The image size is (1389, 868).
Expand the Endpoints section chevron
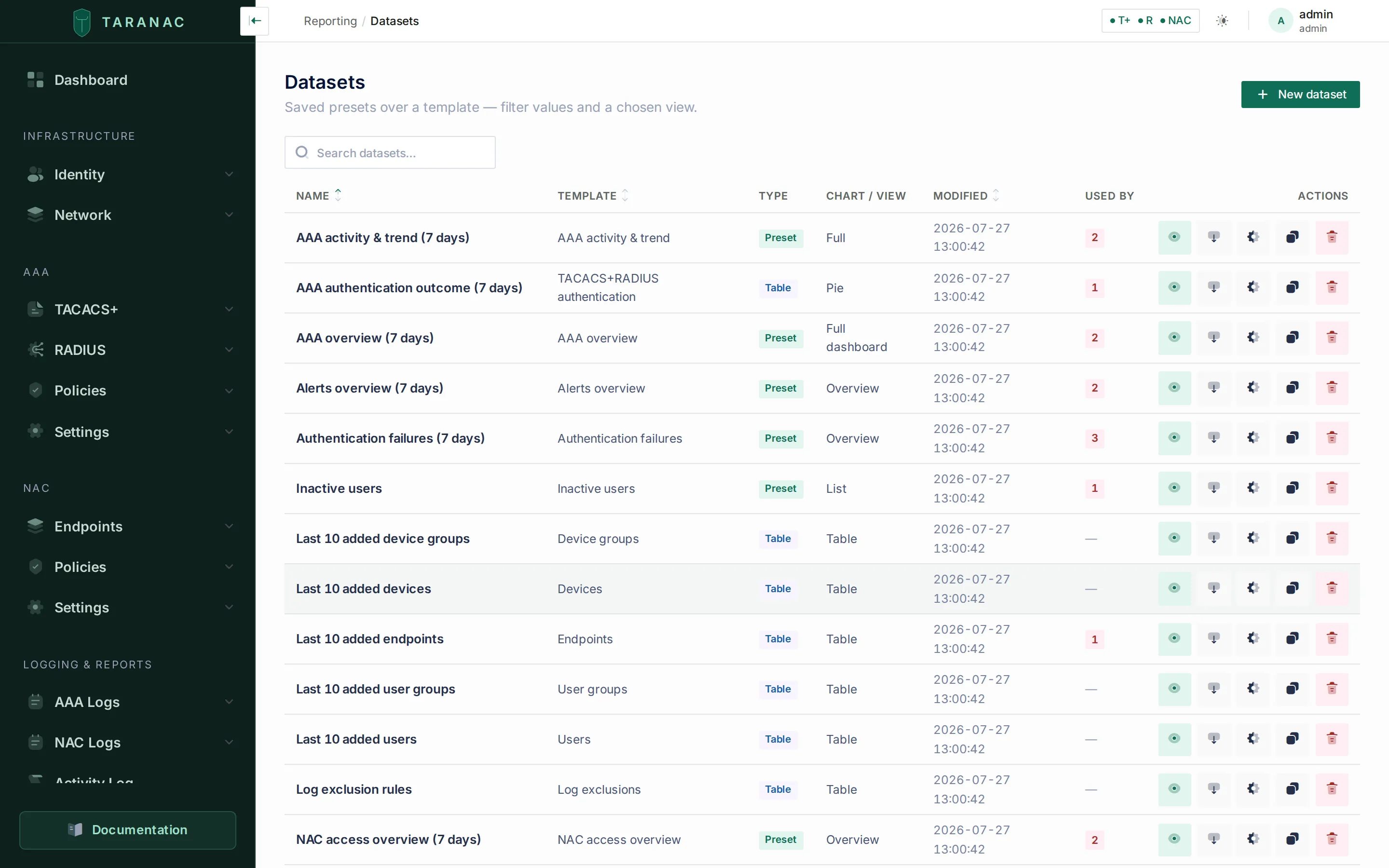(229, 527)
